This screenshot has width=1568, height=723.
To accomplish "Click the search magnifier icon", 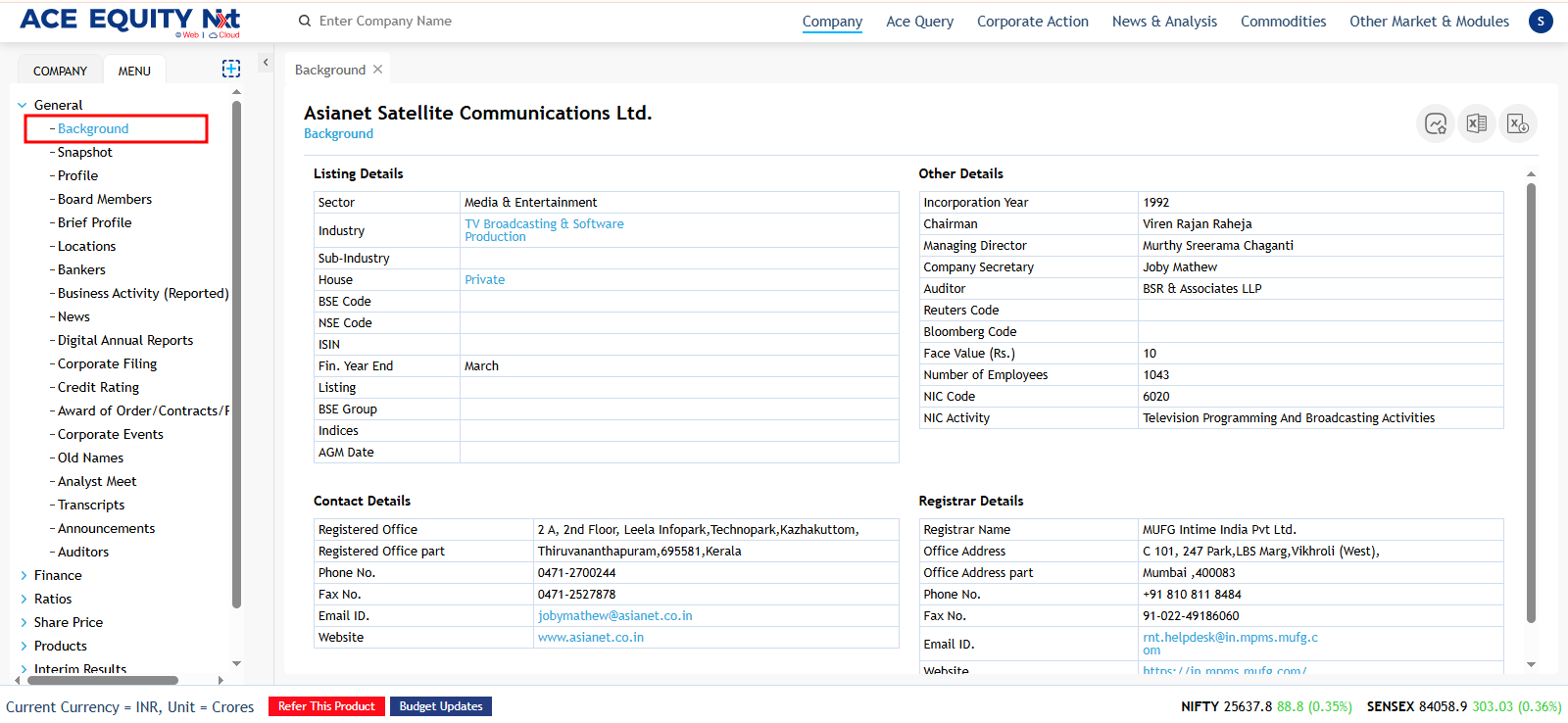I will 305,21.
